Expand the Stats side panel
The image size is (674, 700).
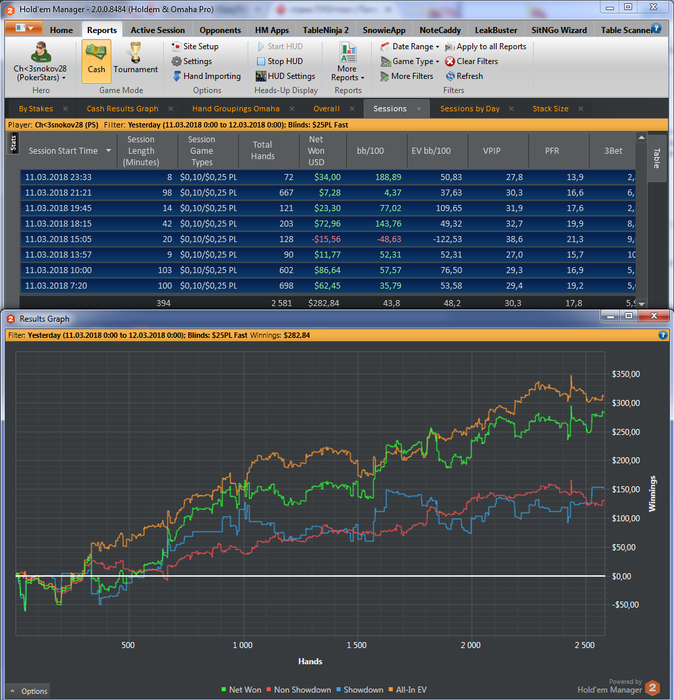(x=13, y=143)
